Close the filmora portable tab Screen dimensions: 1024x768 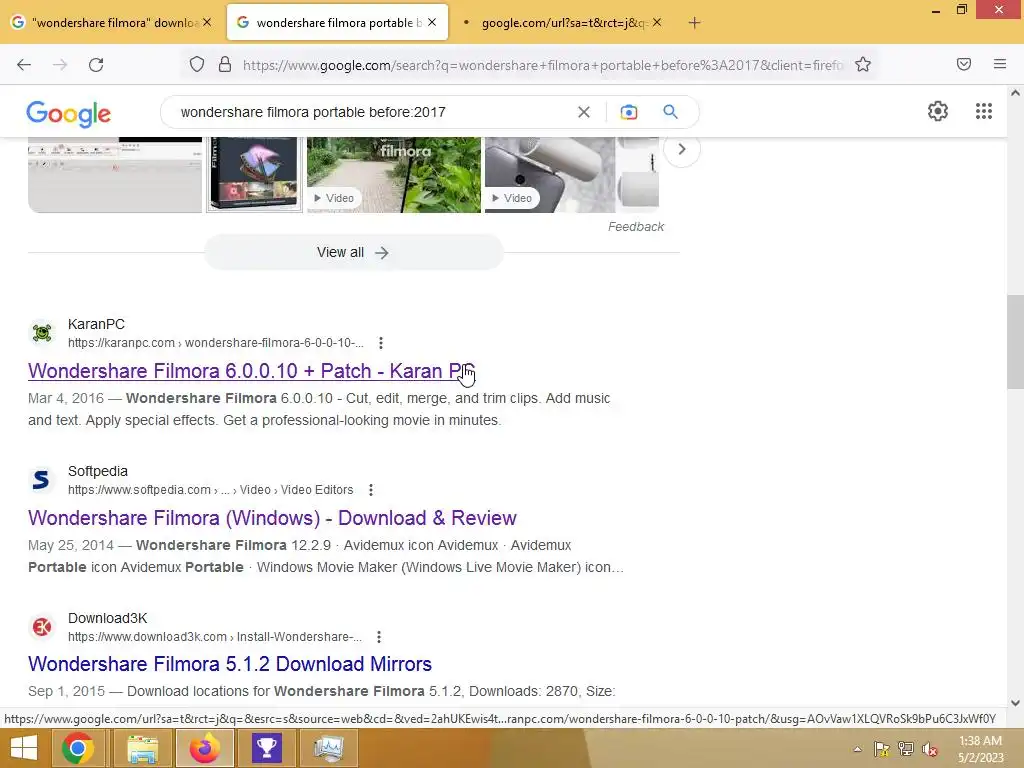click(x=432, y=22)
